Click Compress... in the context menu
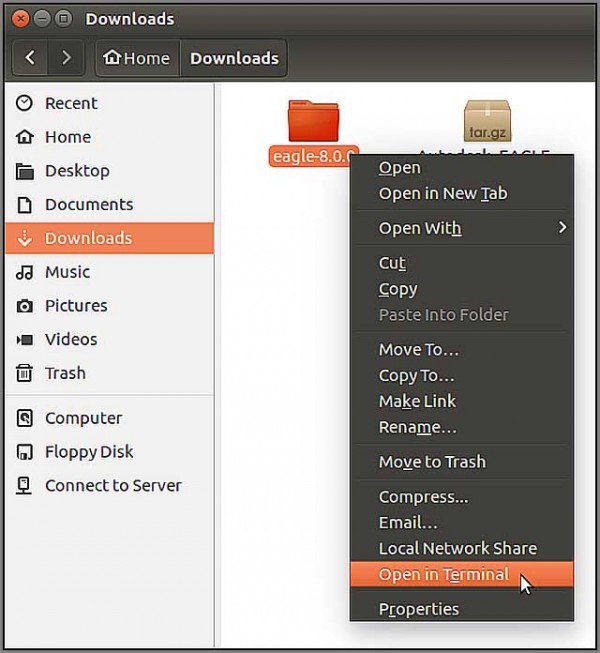The width and height of the screenshot is (600, 653). pyautogui.click(x=423, y=497)
